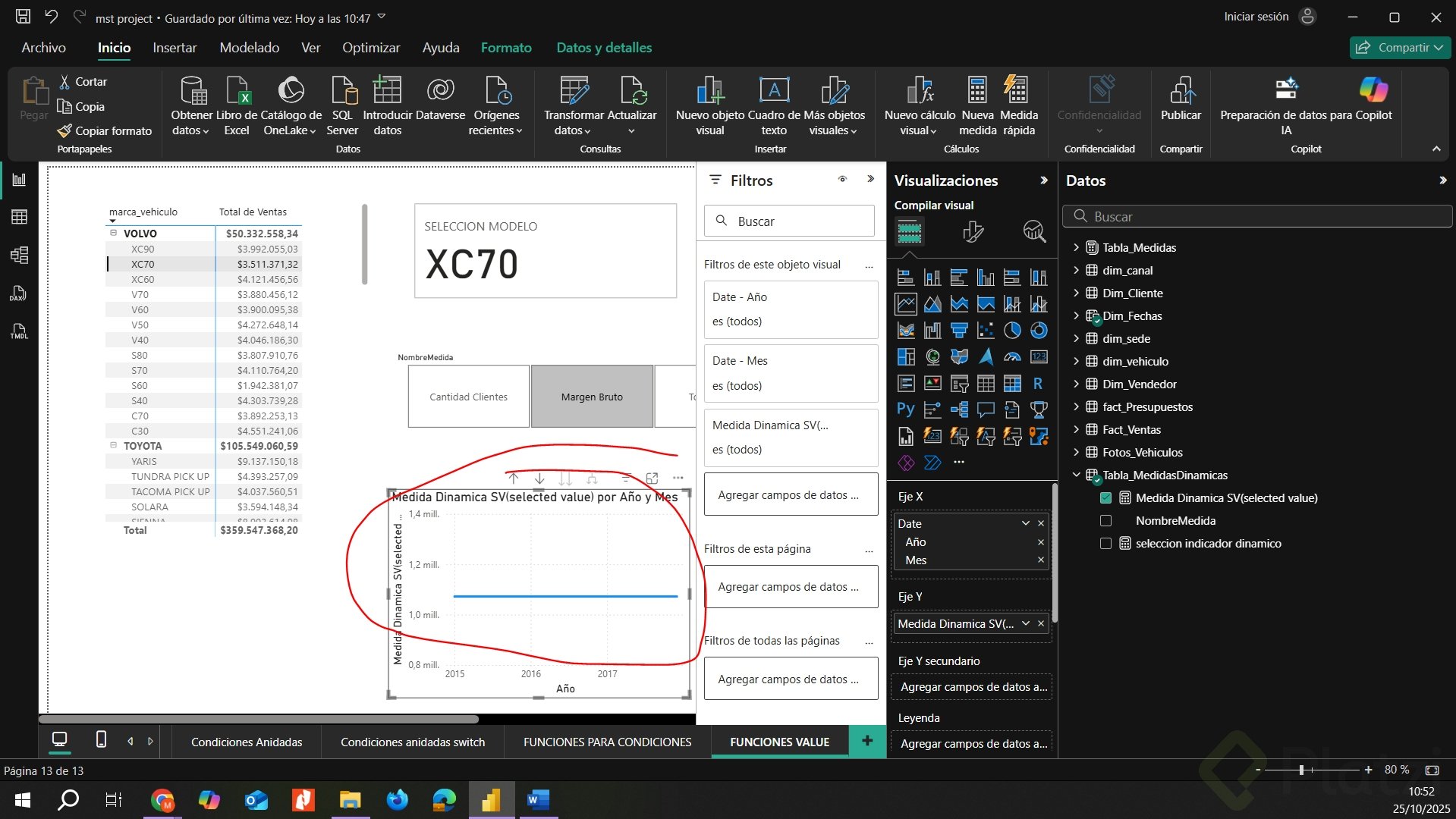Click Publicar in the ribbon

point(1181,100)
